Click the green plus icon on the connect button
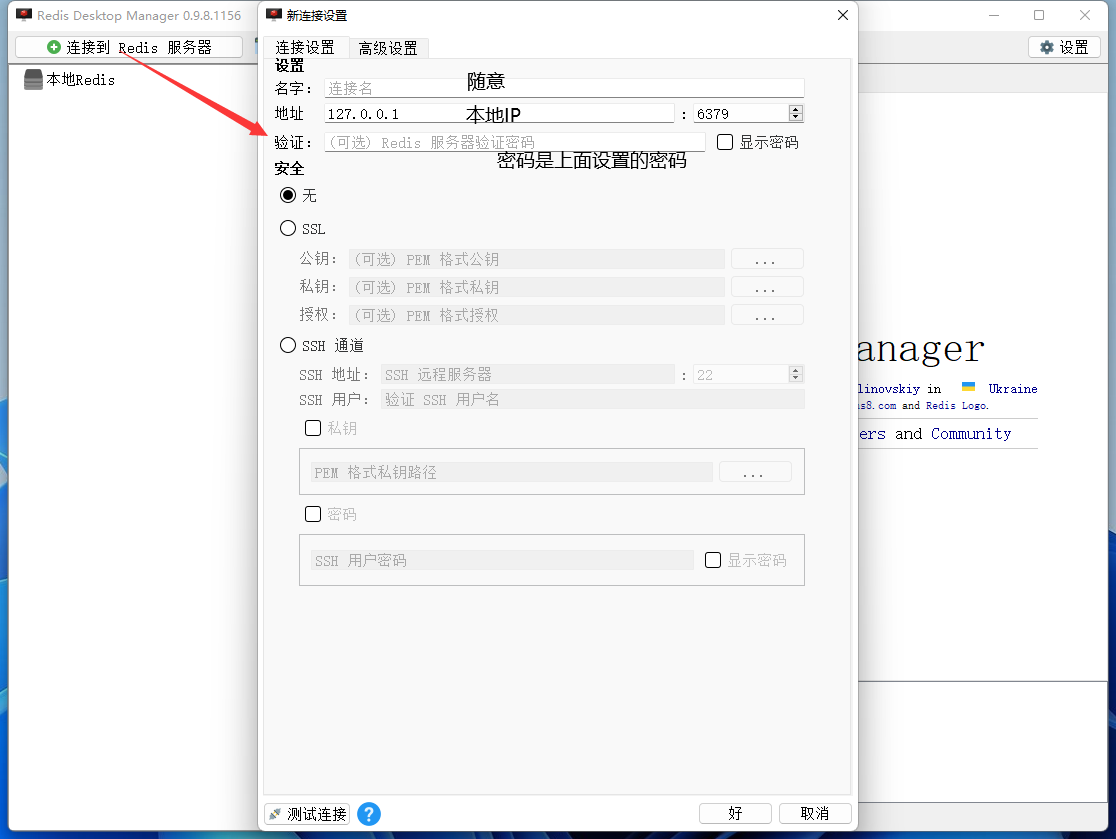 [53, 47]
